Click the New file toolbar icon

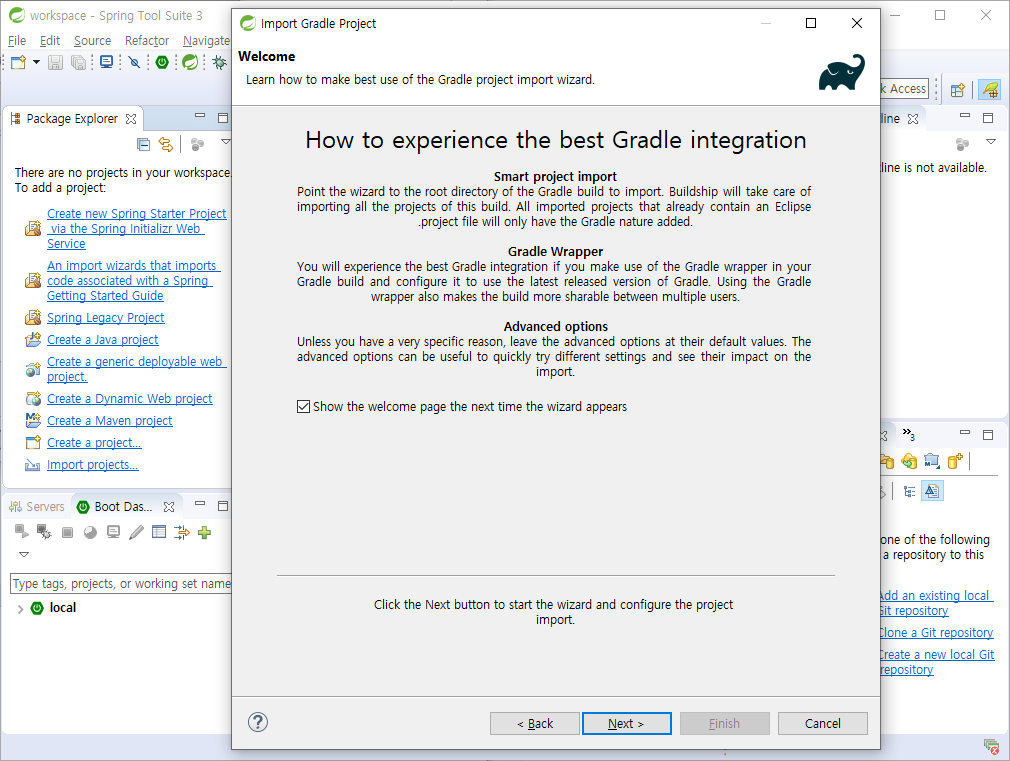(x=18, y=63)
